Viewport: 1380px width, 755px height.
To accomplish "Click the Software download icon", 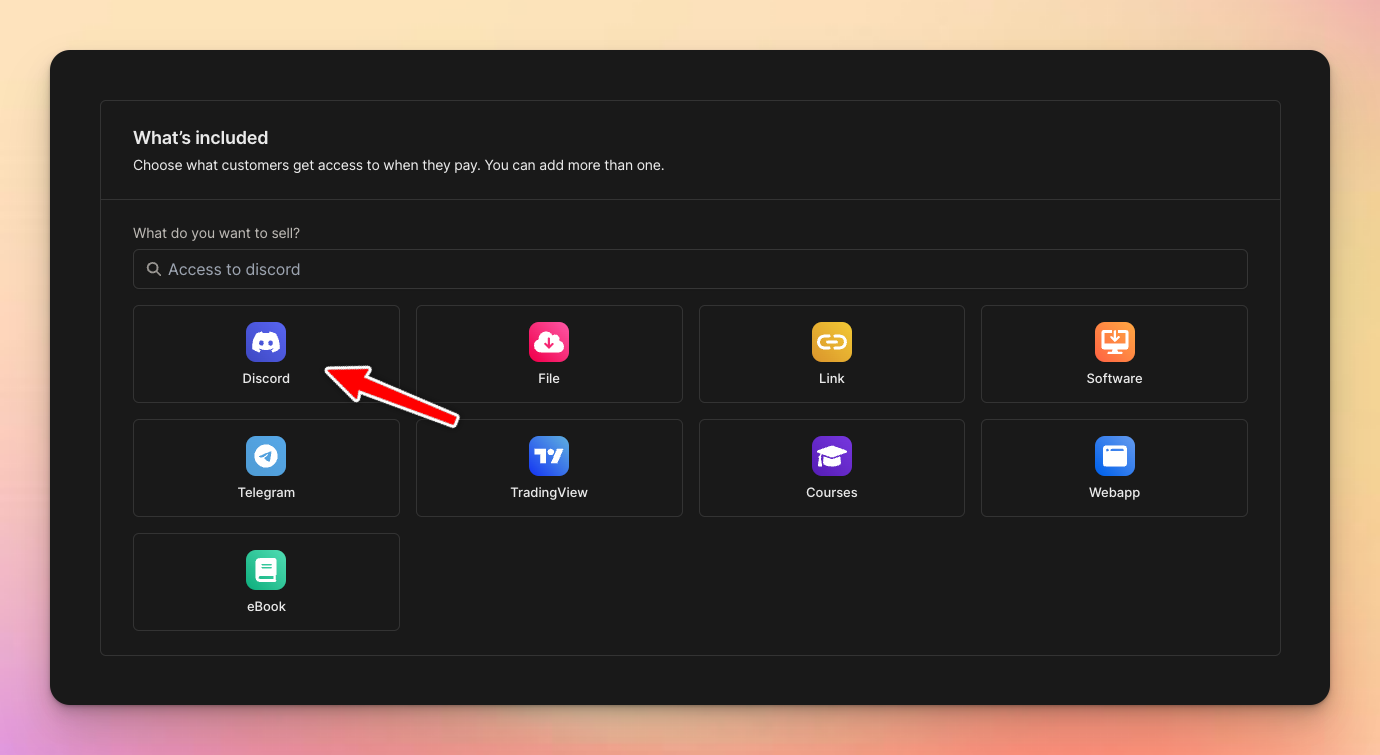I will pyautogui.click(x=1114, y=341).
